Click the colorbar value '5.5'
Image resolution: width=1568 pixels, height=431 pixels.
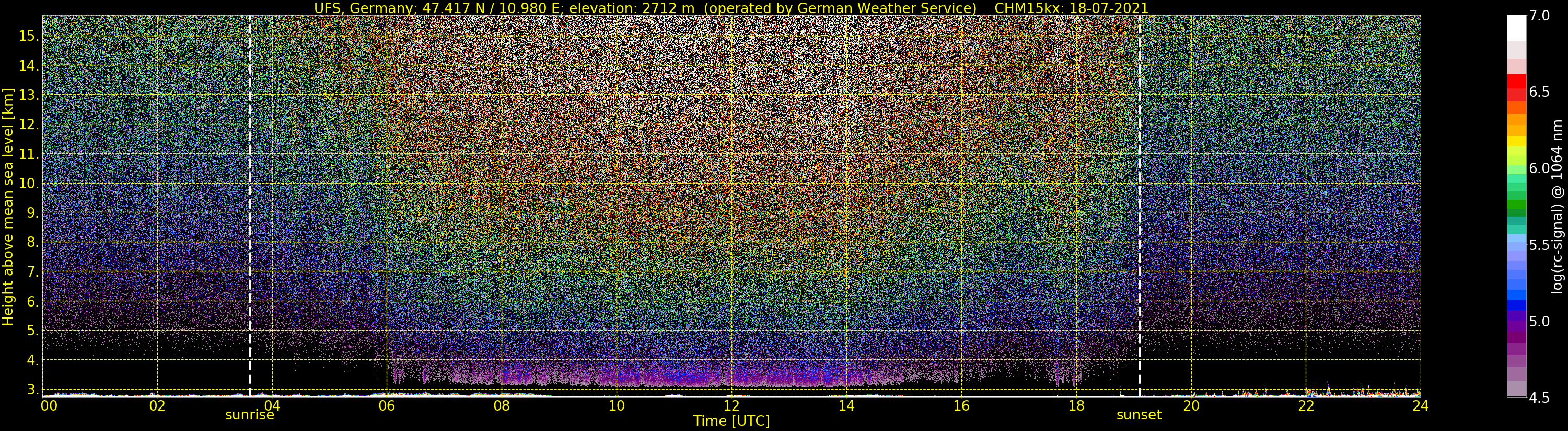coord(1539,245)
